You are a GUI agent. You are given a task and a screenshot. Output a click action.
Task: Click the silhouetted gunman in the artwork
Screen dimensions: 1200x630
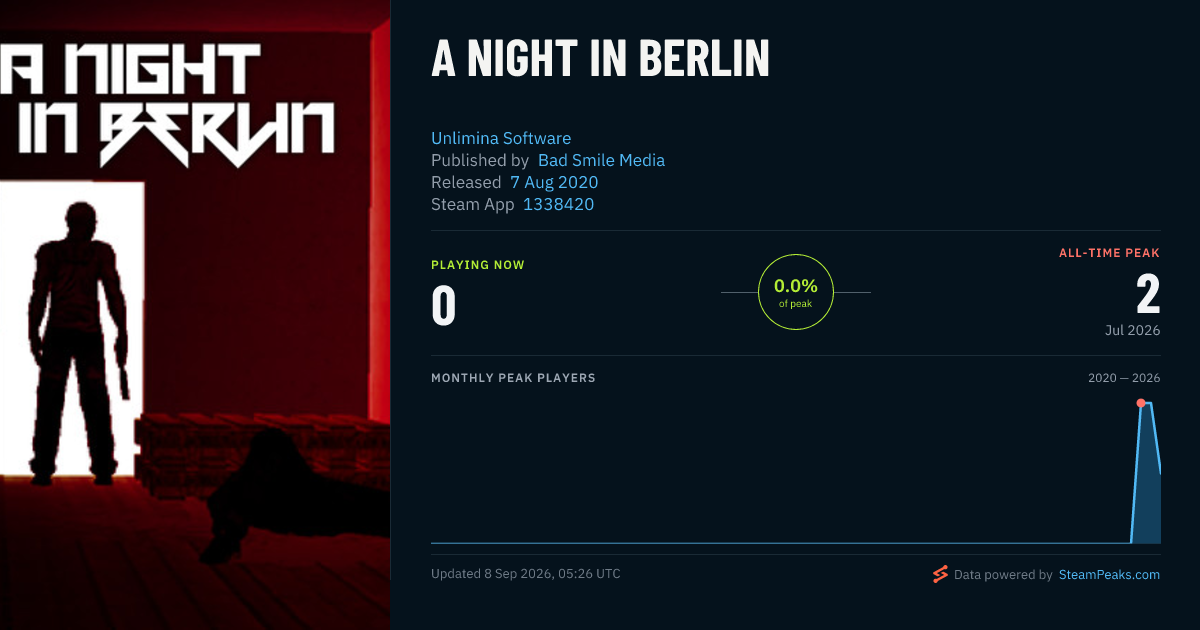80,340
